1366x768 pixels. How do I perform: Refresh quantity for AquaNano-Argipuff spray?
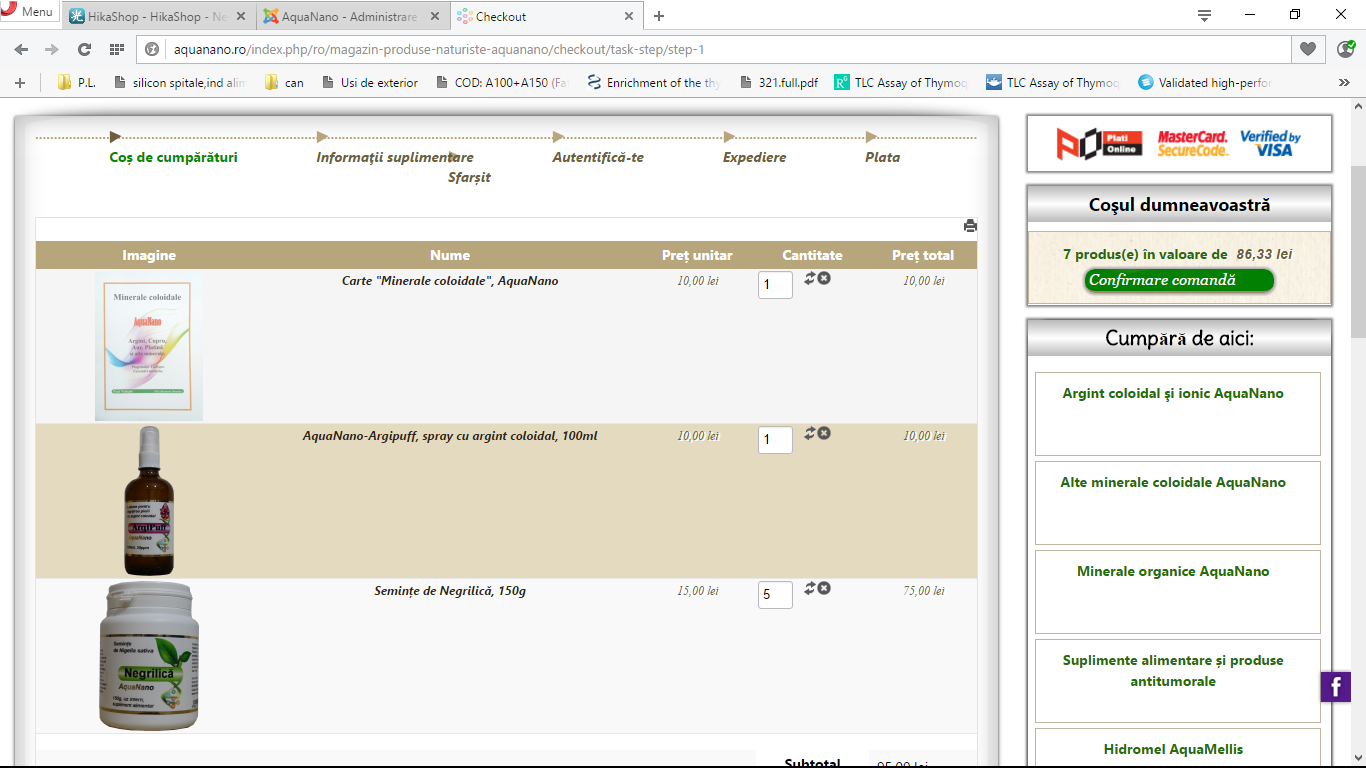(809, 433)
